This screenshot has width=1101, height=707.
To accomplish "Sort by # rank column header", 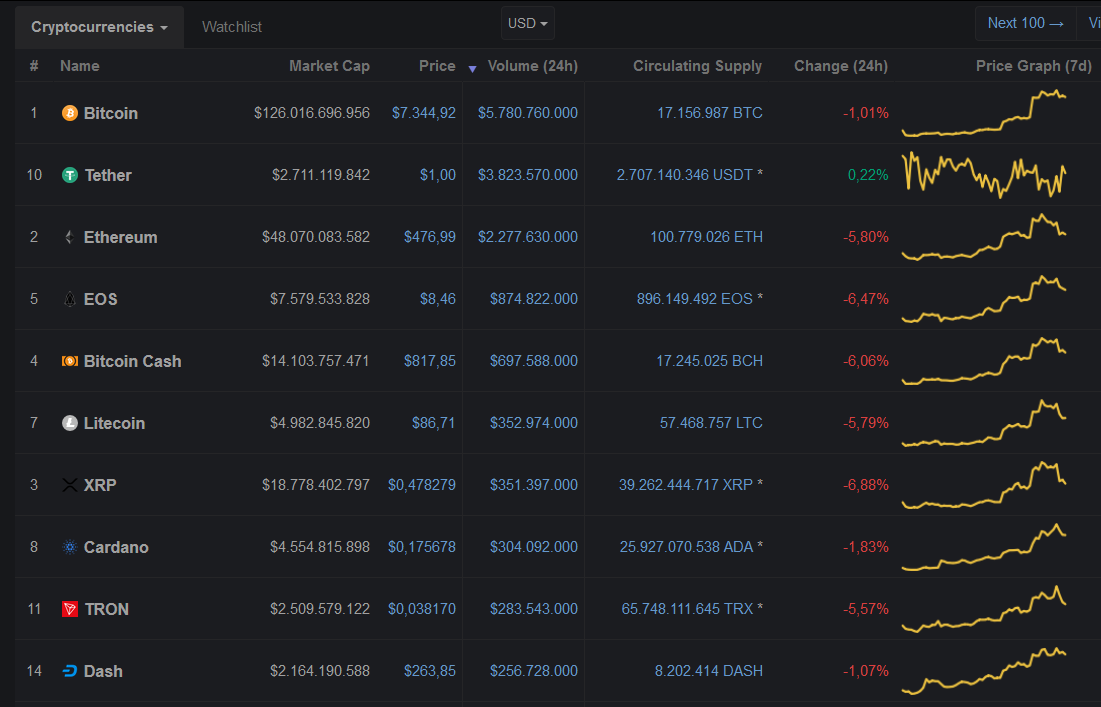I will tap(34, 66).
